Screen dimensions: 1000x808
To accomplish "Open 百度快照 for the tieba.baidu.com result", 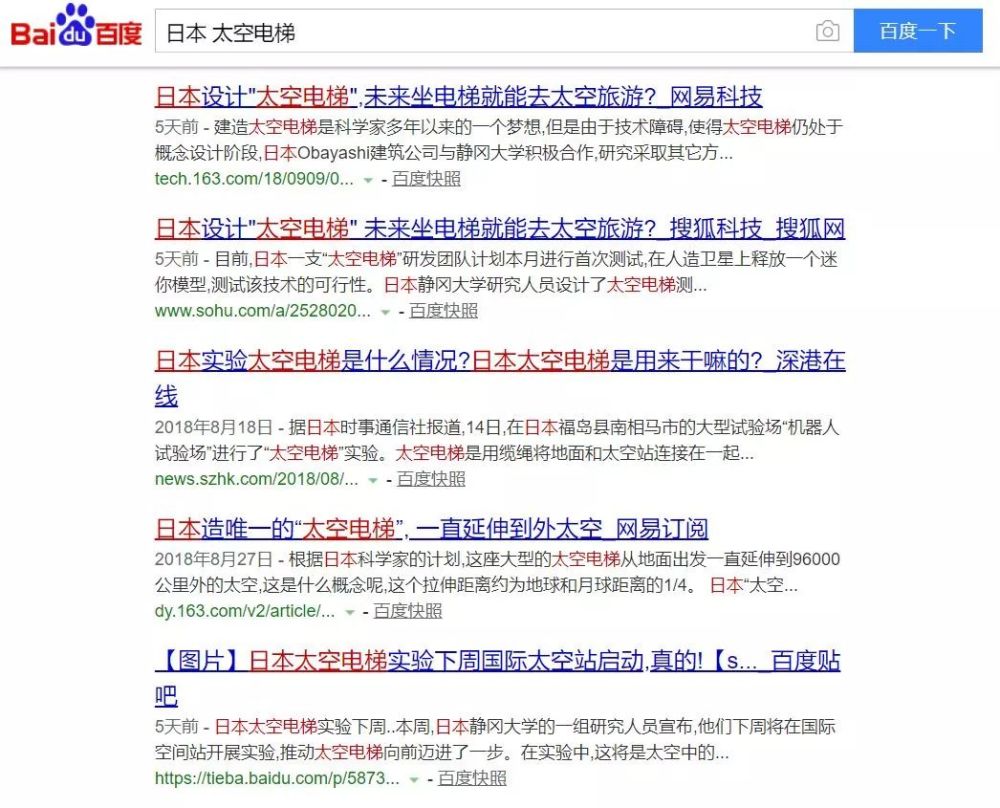I will pos(472,779).
